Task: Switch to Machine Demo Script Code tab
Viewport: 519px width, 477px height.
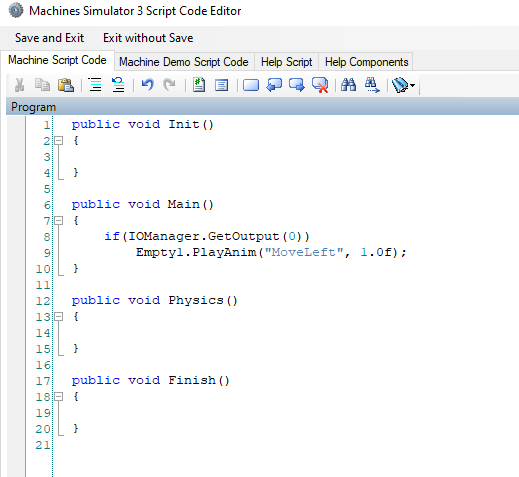Action: (x=184, y=62)
